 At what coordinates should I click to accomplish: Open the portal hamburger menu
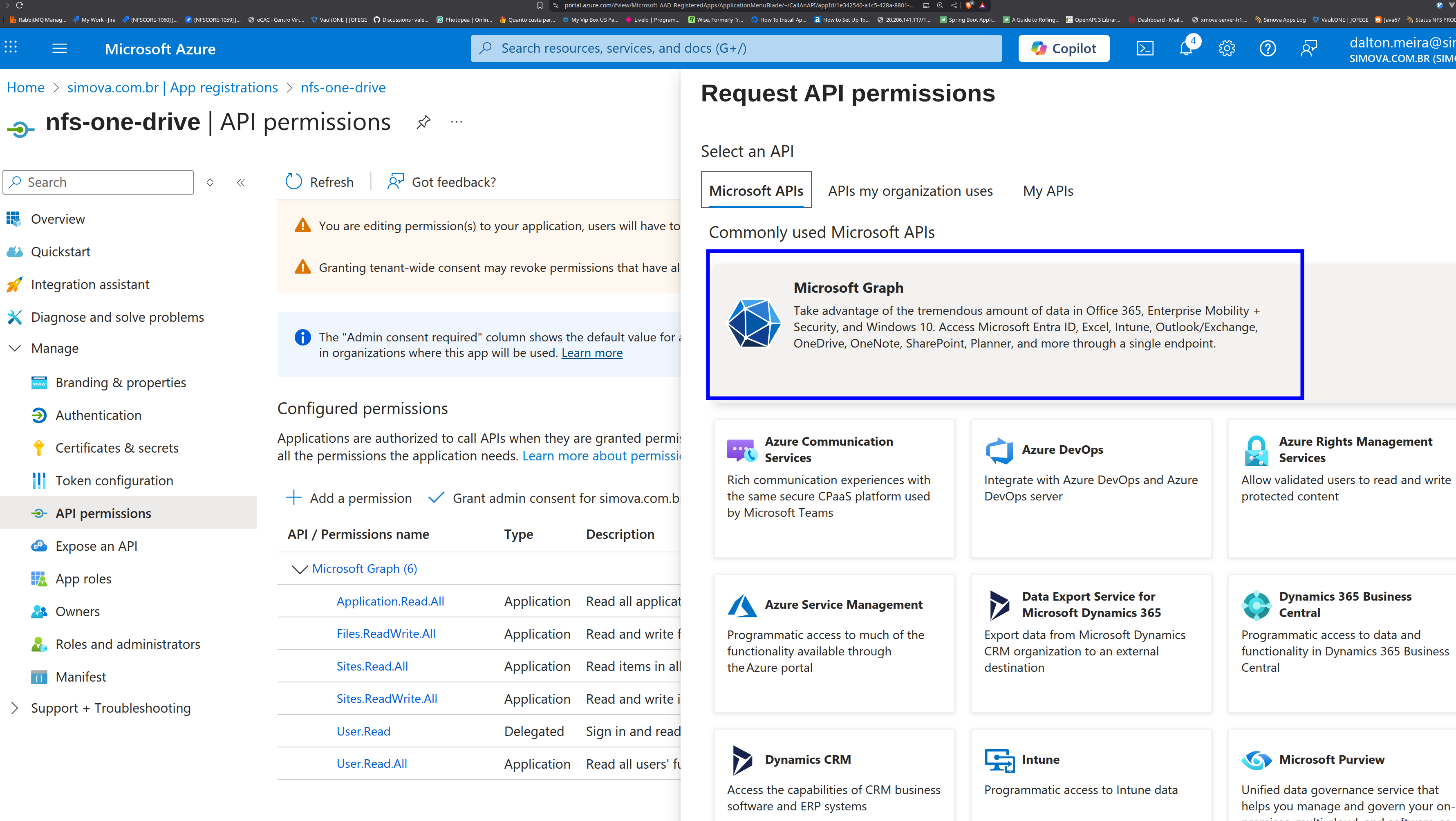(x=59, y=49)
